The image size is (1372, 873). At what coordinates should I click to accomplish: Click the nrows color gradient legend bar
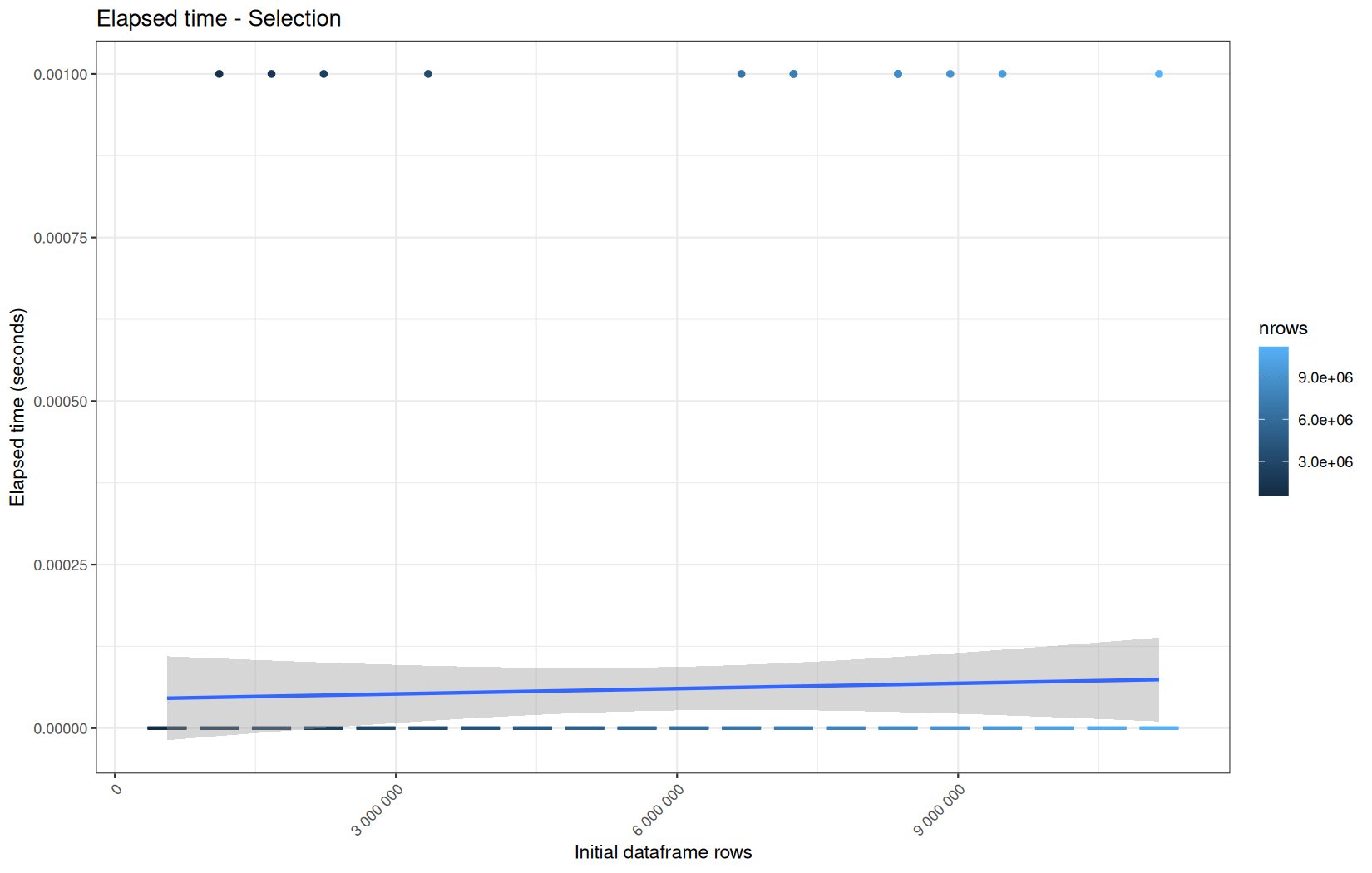[x=1273, y=422]
